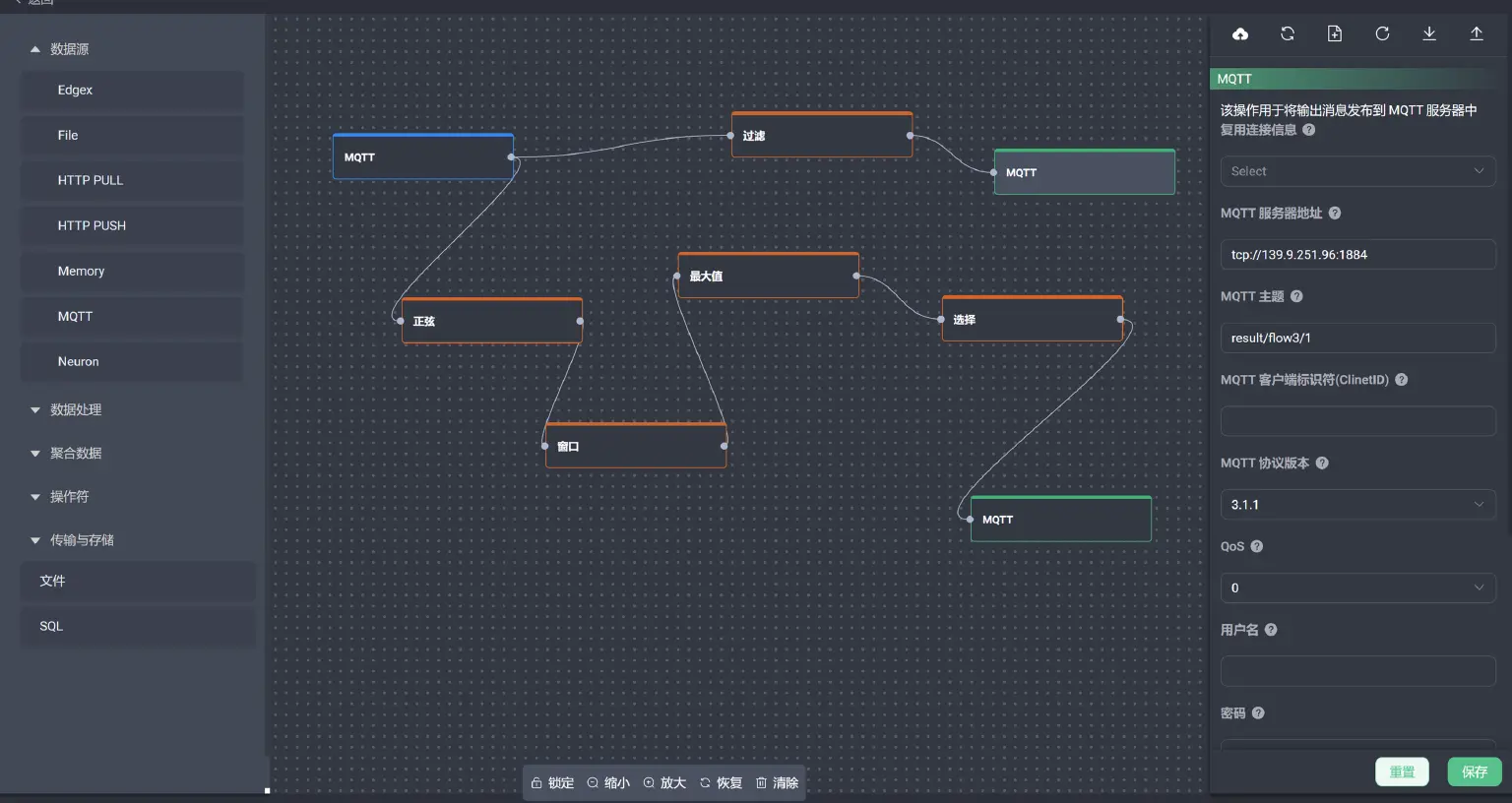
Task: Click the help icon next to MQTT 主题
Action: point(1295,296)
